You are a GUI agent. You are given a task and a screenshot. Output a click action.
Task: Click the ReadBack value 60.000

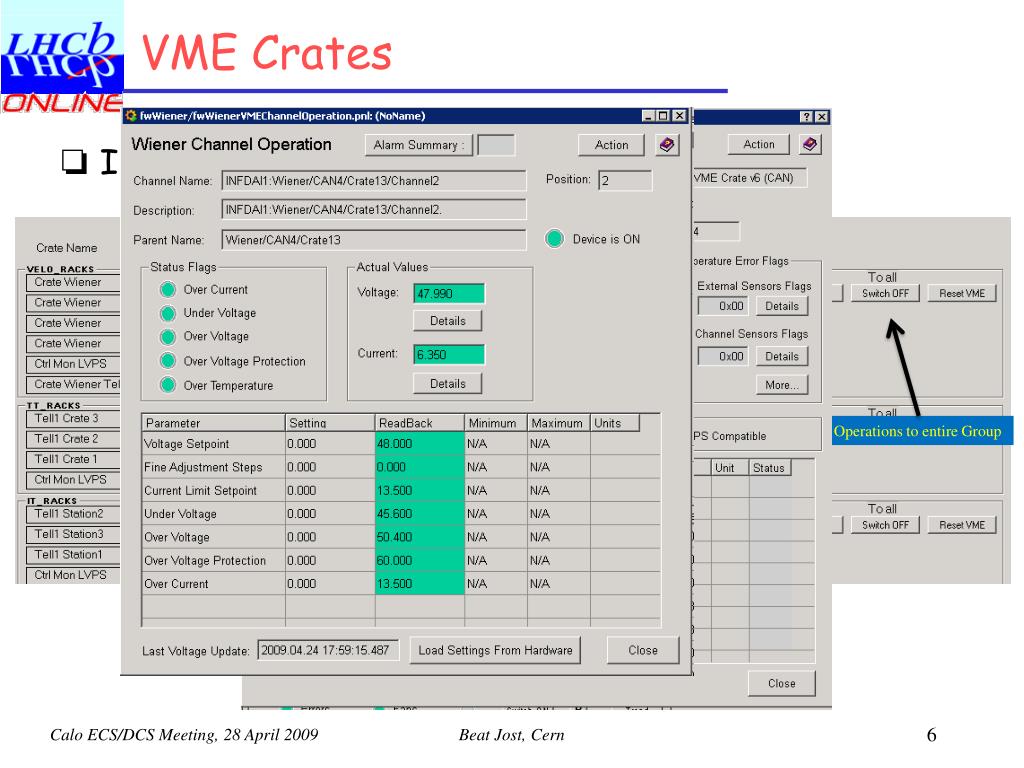point(419,561)
